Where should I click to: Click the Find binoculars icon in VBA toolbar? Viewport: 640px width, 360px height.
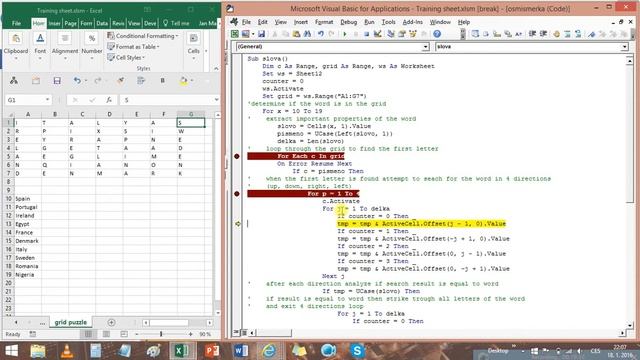coord(308,34)
